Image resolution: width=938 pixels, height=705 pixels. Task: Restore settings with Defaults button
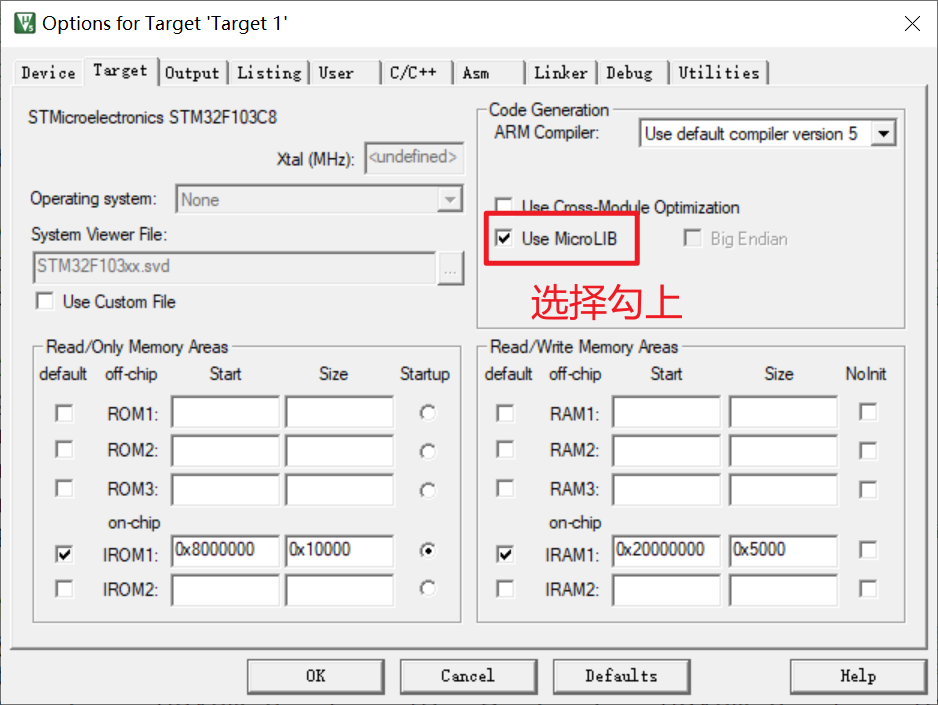coord(622,676)
